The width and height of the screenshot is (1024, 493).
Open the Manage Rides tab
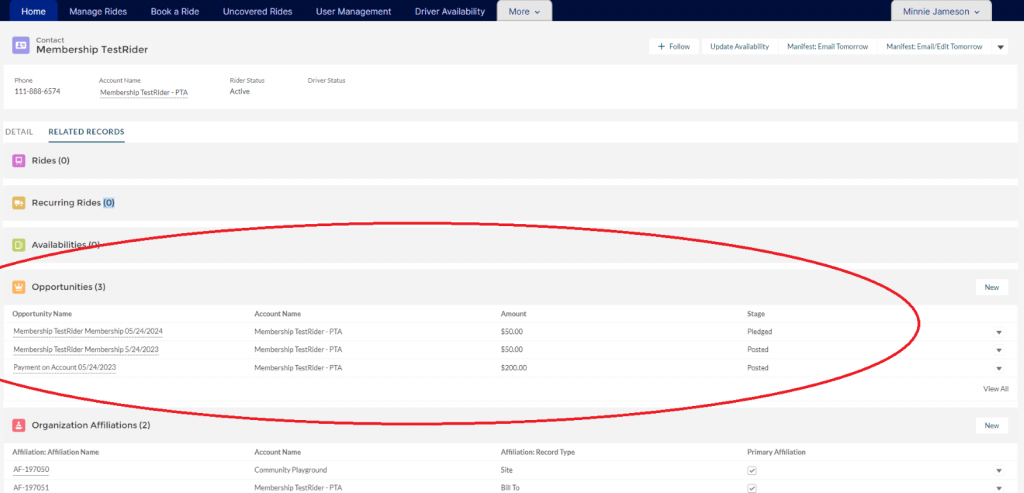(98, 12)
